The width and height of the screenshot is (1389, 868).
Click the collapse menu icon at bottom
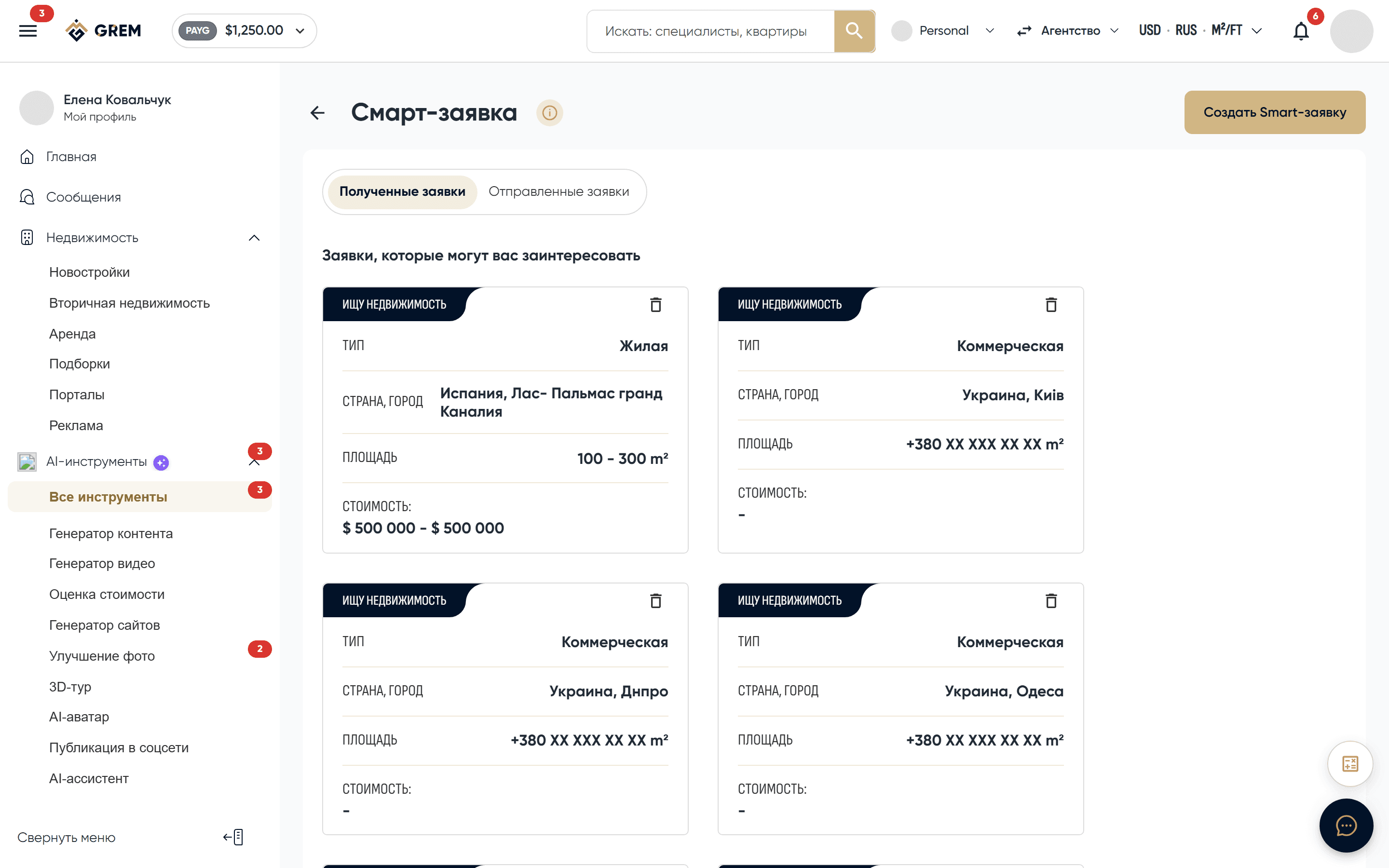tap(233, 837)
